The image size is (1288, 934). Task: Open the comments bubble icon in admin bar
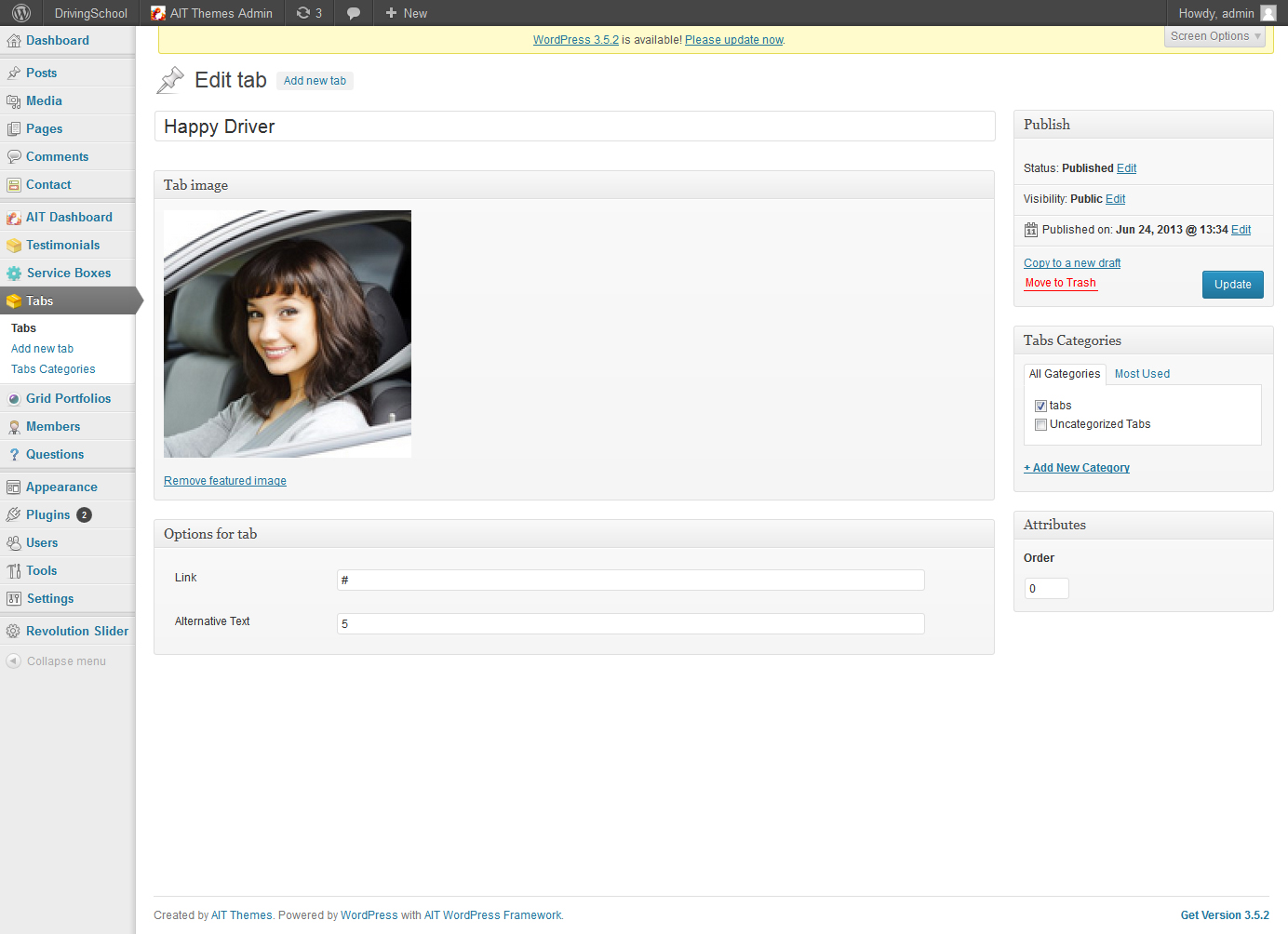point(354,13)
